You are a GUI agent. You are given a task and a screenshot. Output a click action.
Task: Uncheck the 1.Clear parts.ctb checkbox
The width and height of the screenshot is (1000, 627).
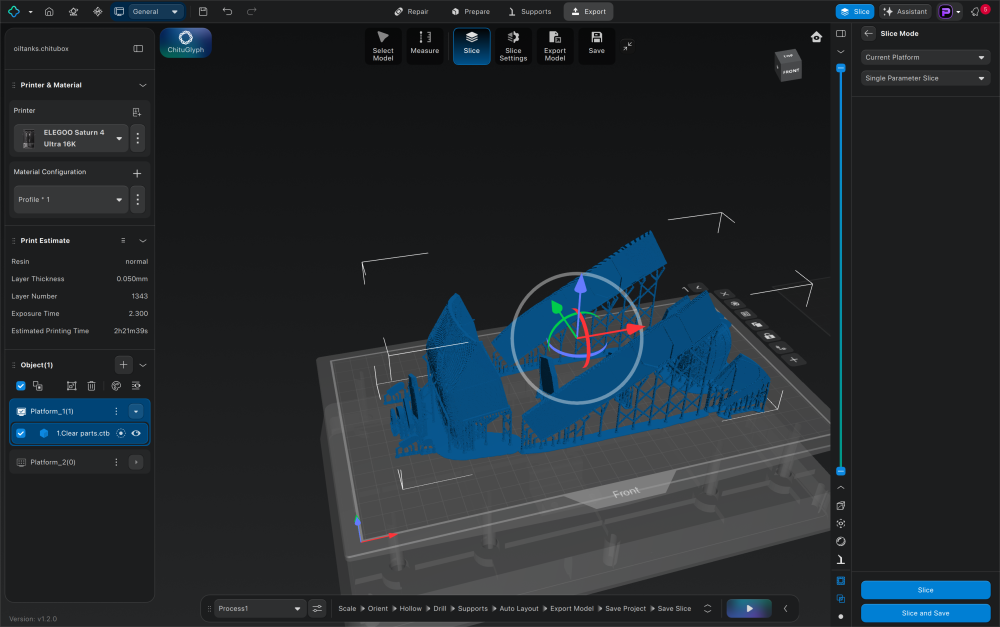click(x=21, y=433)
